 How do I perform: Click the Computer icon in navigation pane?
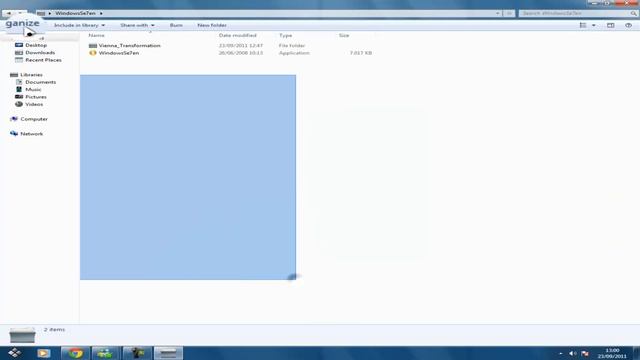coord(14,119)
